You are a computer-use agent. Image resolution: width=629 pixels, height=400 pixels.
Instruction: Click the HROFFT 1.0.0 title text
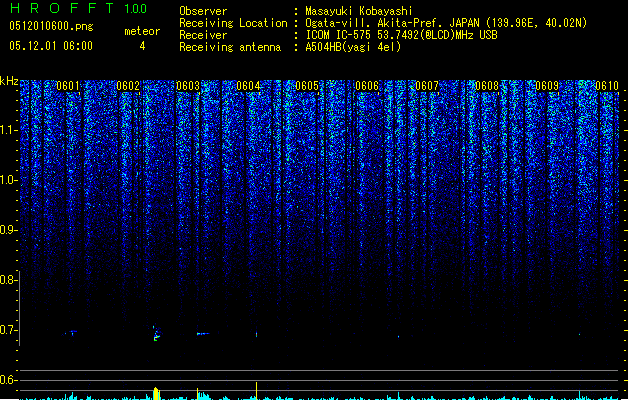pyautogui.click(x=79, y=8)
